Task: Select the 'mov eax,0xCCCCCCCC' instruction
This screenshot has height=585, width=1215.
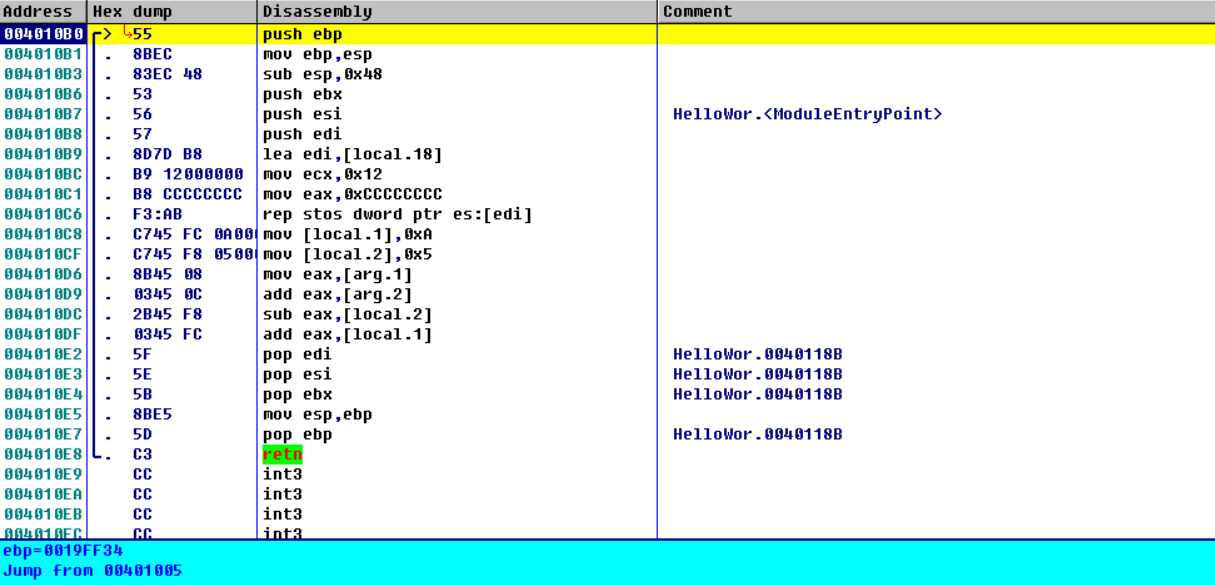Action: [352, 194]
